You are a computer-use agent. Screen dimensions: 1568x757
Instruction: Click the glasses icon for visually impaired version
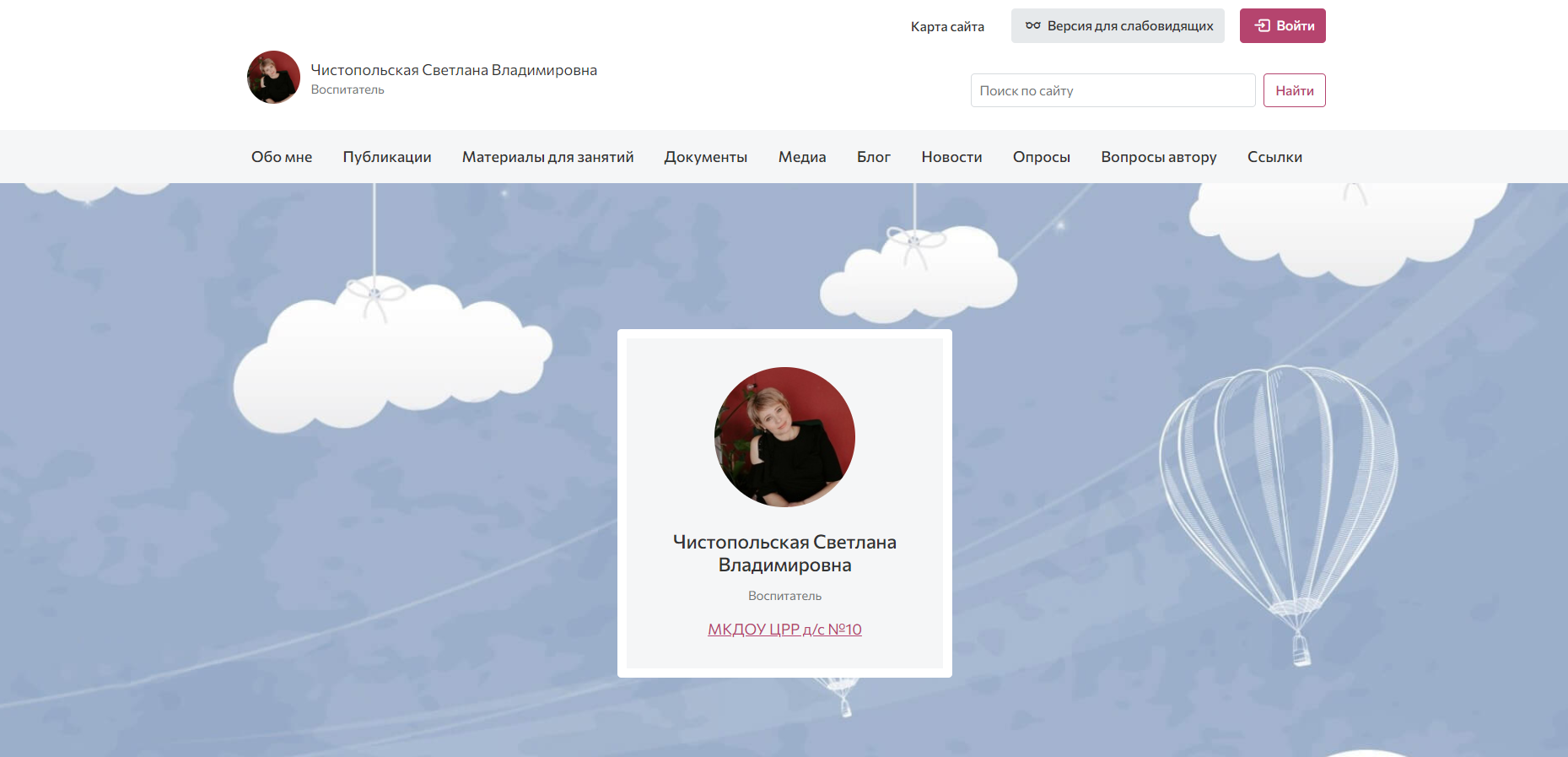pos(1032,25)
